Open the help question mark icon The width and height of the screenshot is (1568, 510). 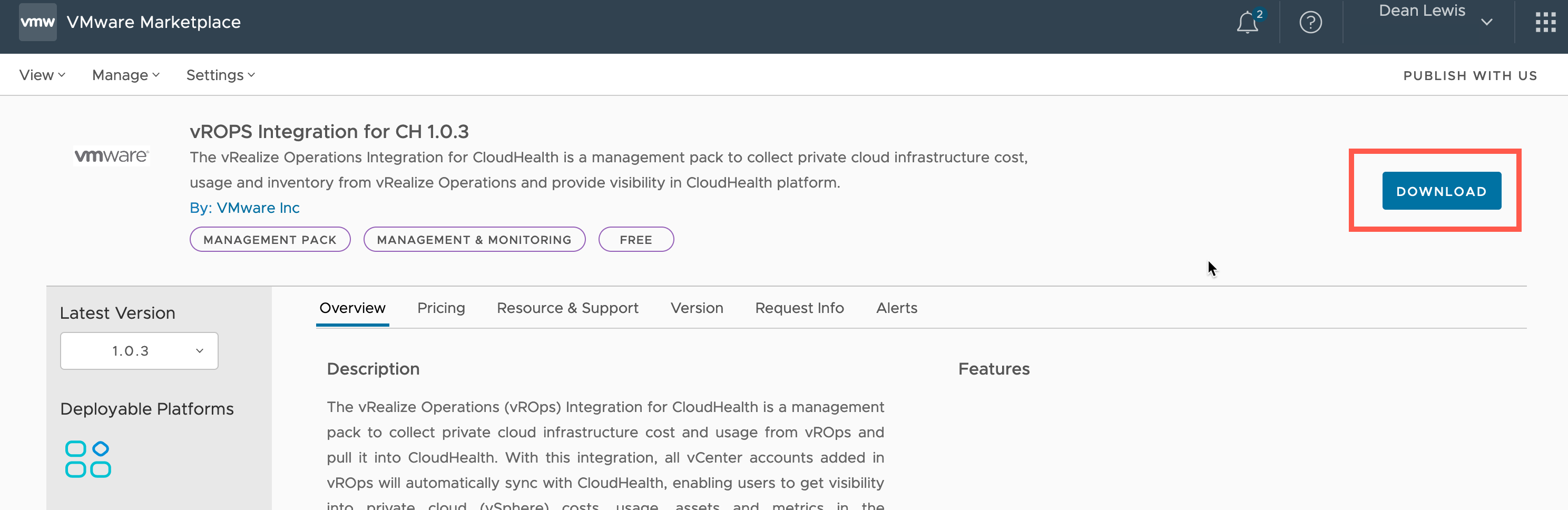pyautogui.click(x=1310, y=22)
